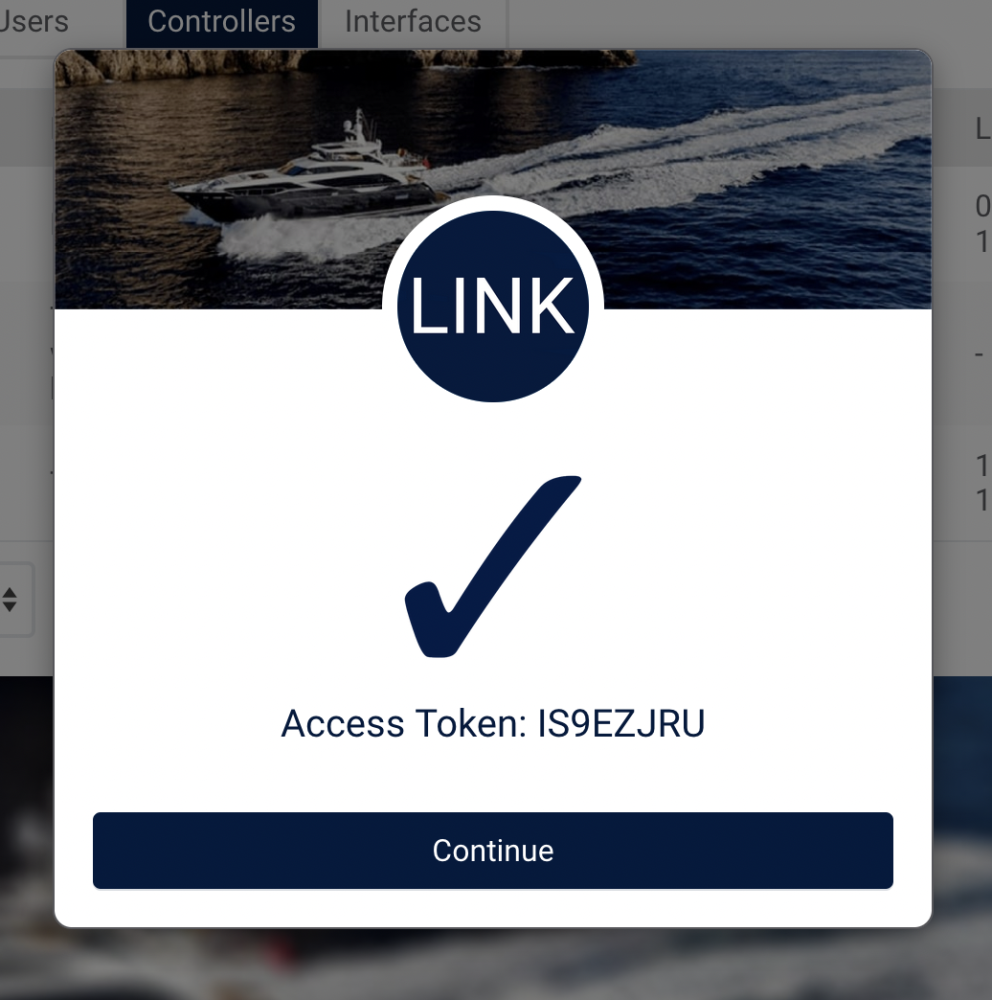Click the open blue sea in the banner

tap(766, 255)
